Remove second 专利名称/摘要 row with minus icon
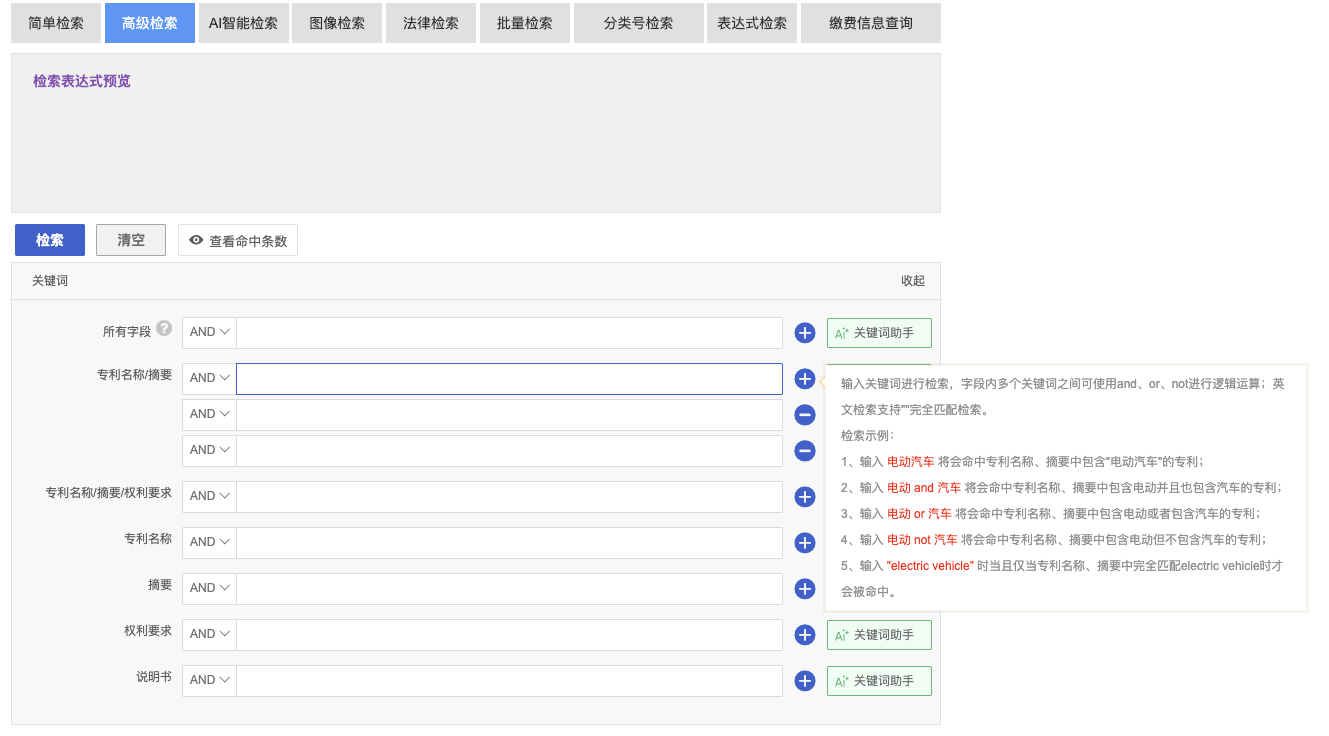Viewport: 1329px width, 736px height. [805, 415]
